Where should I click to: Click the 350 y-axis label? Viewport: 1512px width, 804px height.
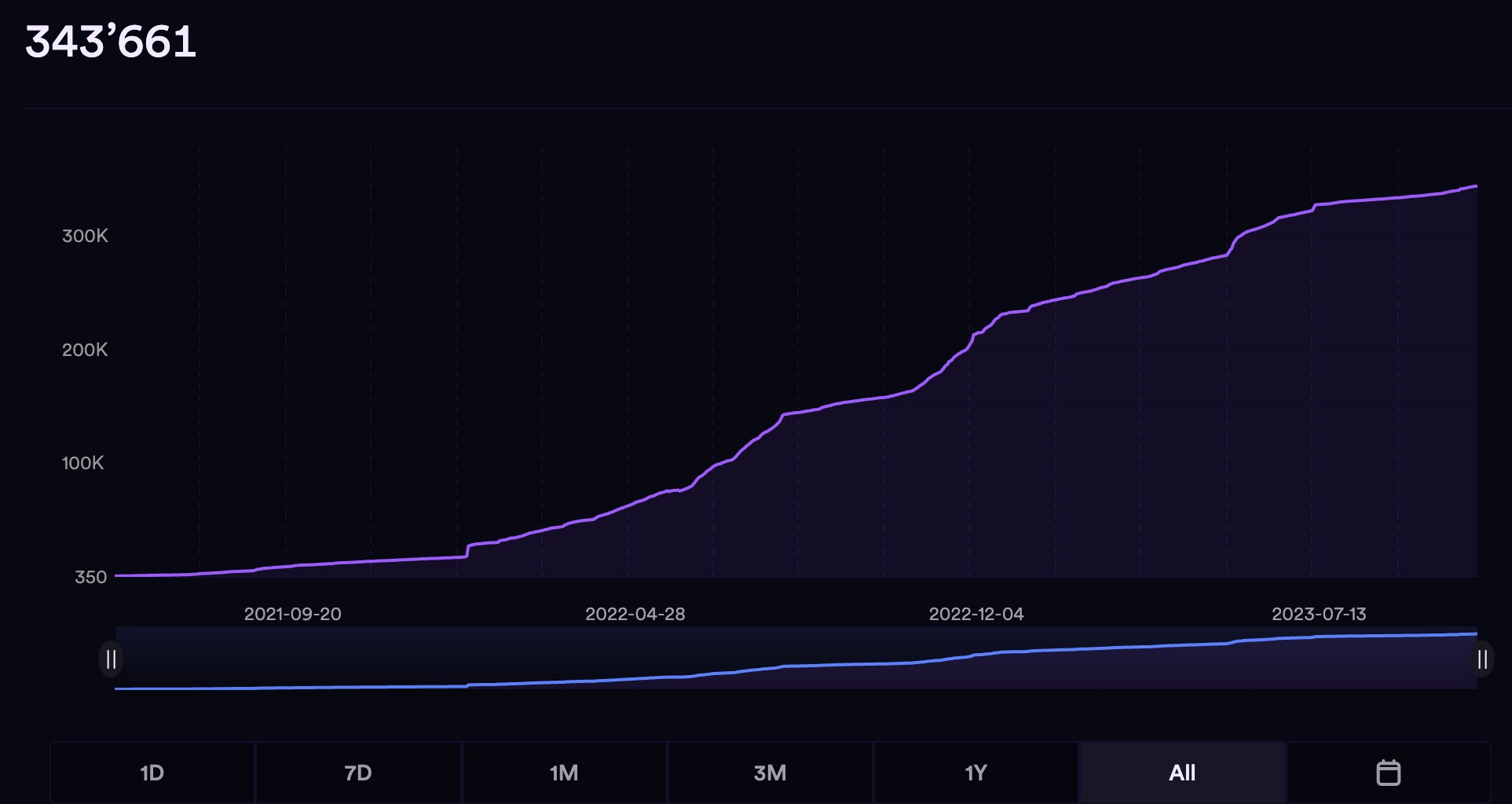(x=89, y=577)
